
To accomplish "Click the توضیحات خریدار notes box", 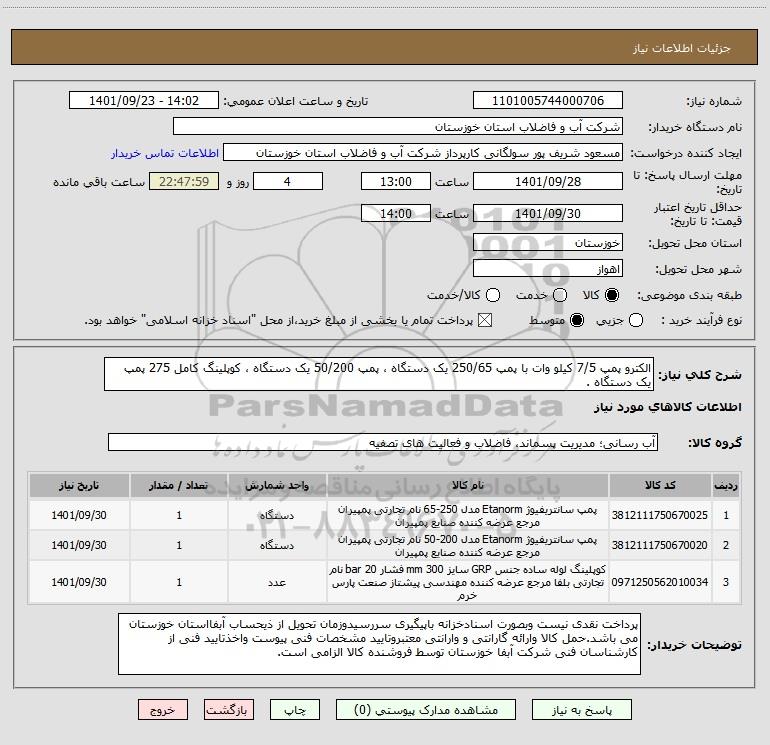I will [379, 643].
